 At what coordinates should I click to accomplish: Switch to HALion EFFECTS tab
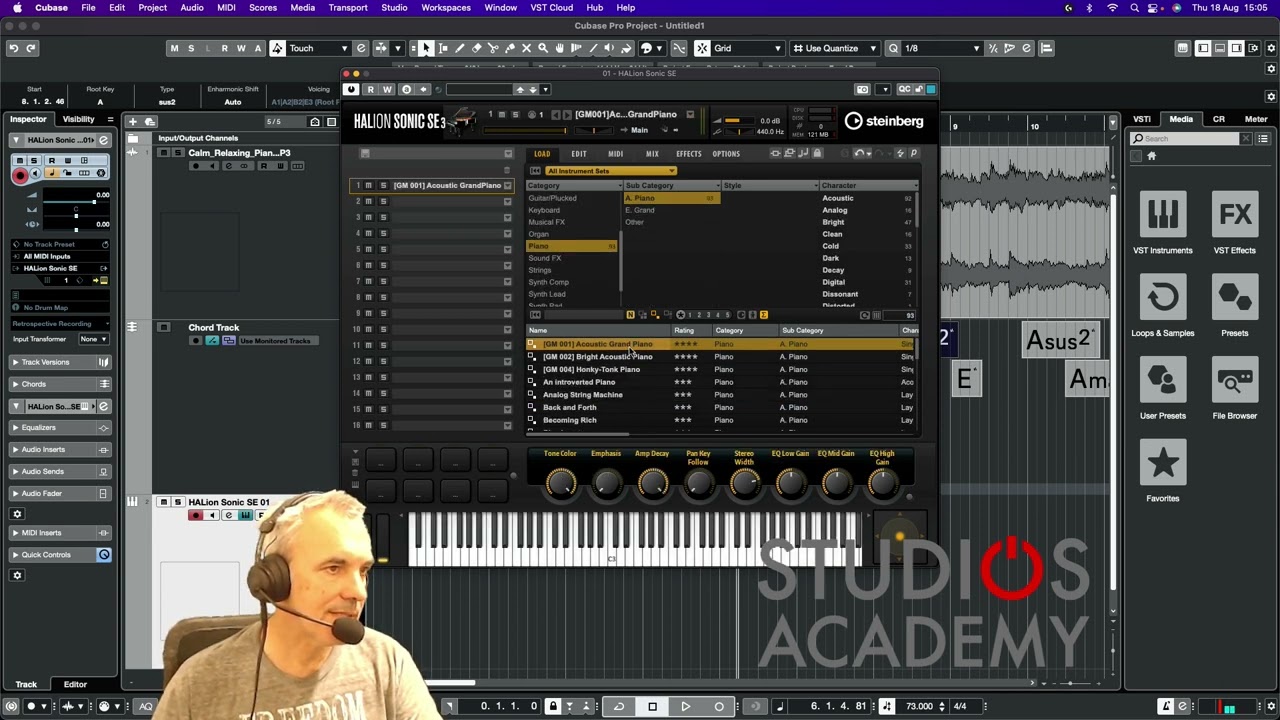(689, 154)
